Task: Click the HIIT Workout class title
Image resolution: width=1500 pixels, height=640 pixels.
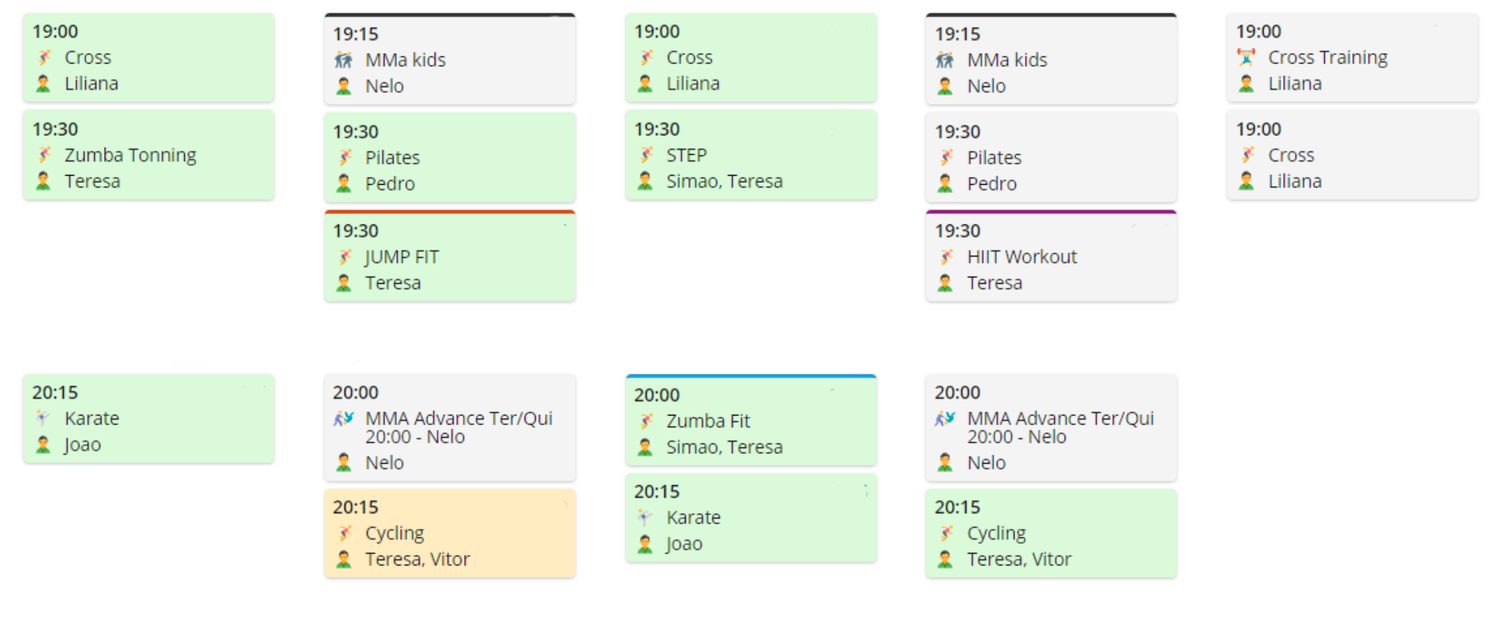Action: [x=1022, y=257]
